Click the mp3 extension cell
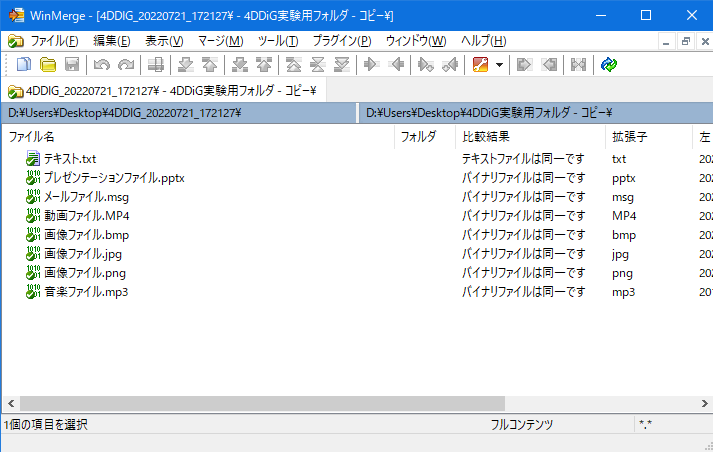713x452 pixels. [623, 292]
